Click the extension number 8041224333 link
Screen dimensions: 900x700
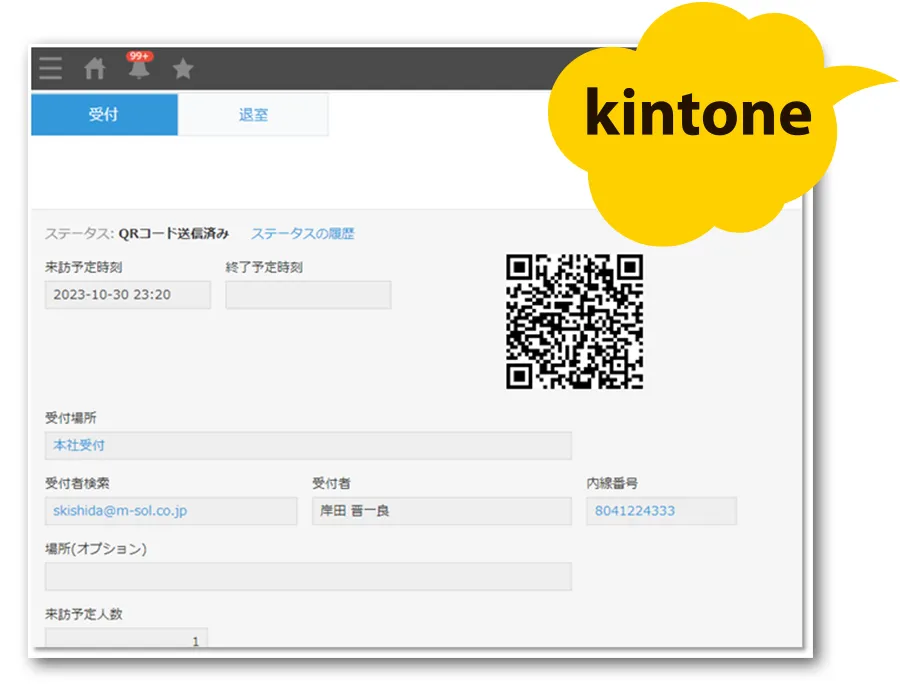coord(634,511)
